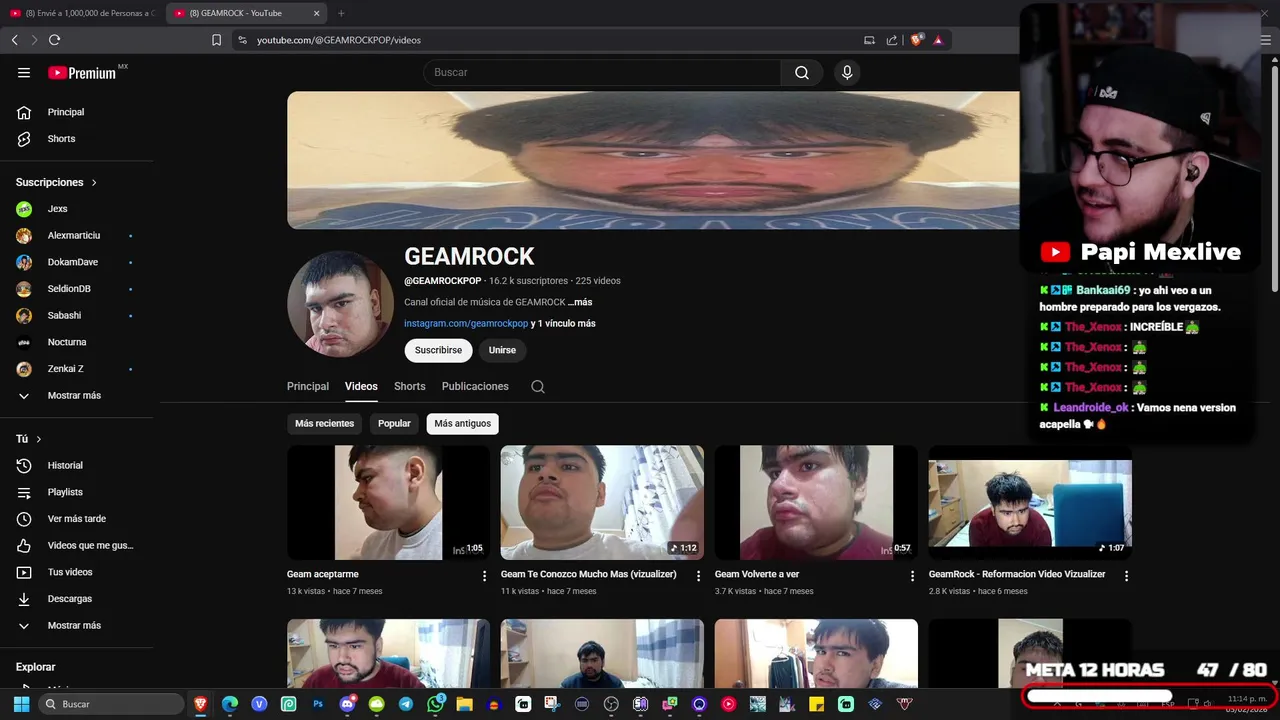1280x720 pixels.
Task: Click the browser address bar URL
Action: (x=339, y=40)
